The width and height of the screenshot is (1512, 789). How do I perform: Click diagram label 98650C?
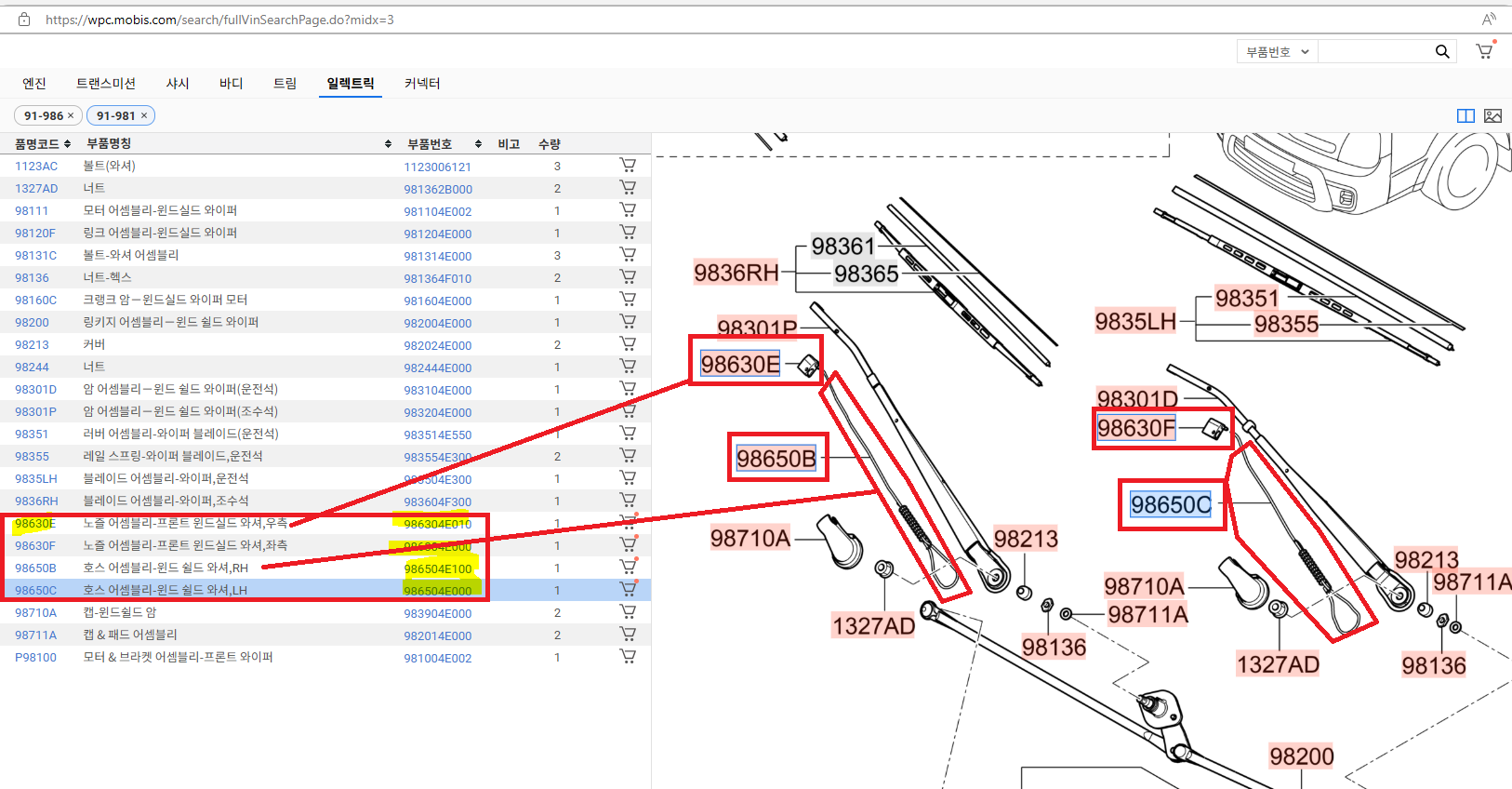[1171, 504]
